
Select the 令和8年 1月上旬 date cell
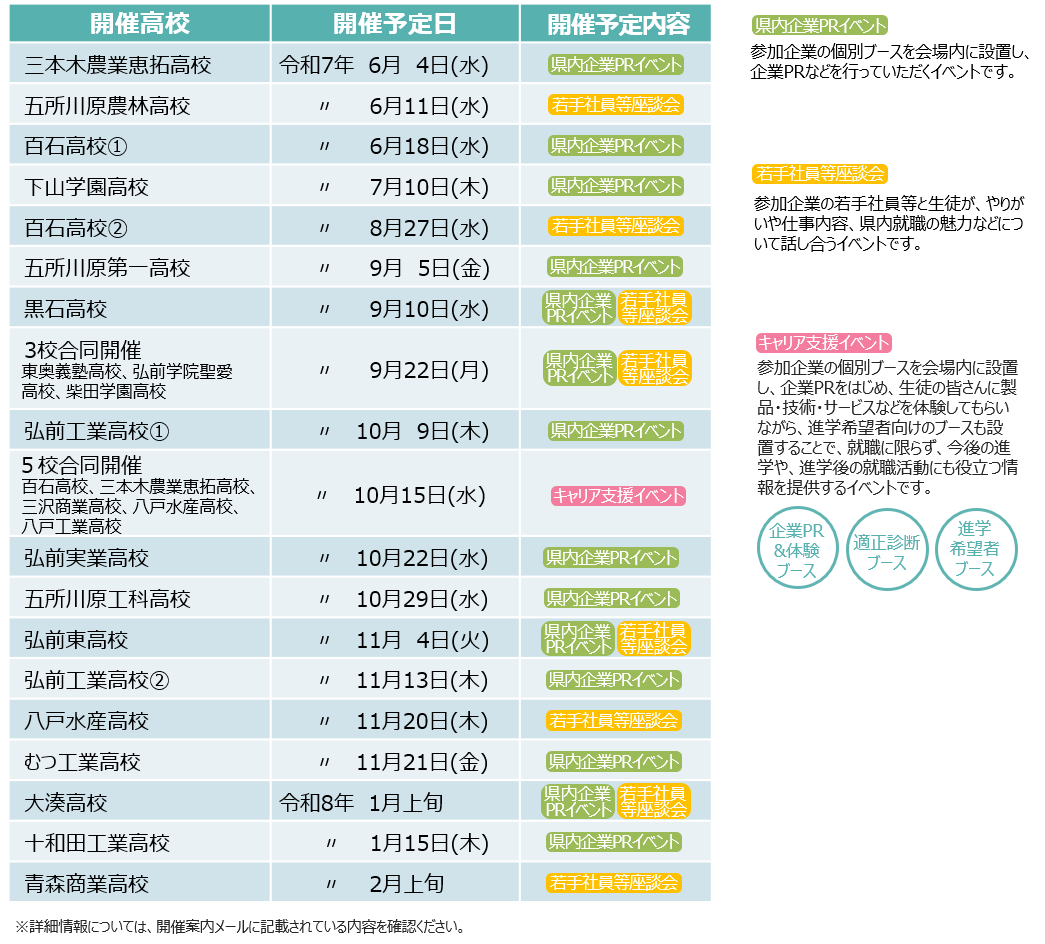tap(395, 801)
